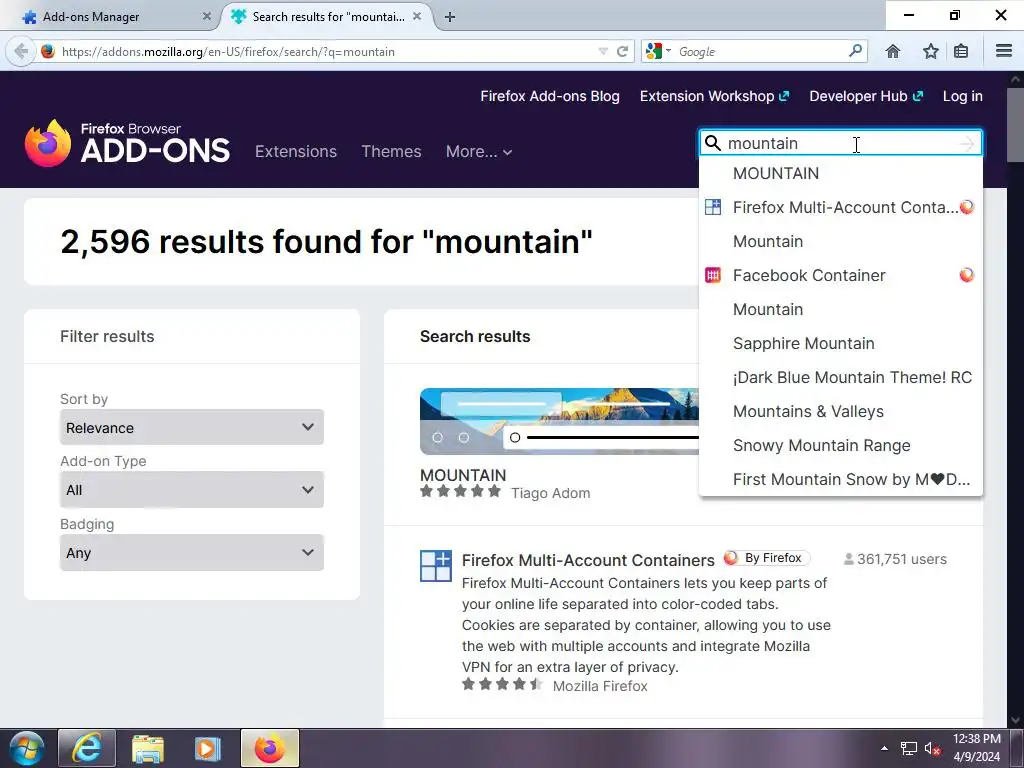Image resolution: width=1024 pixels, height=768 pixels.
Task: Open the media player taskbar icon
Action: (x=208, y=748)
